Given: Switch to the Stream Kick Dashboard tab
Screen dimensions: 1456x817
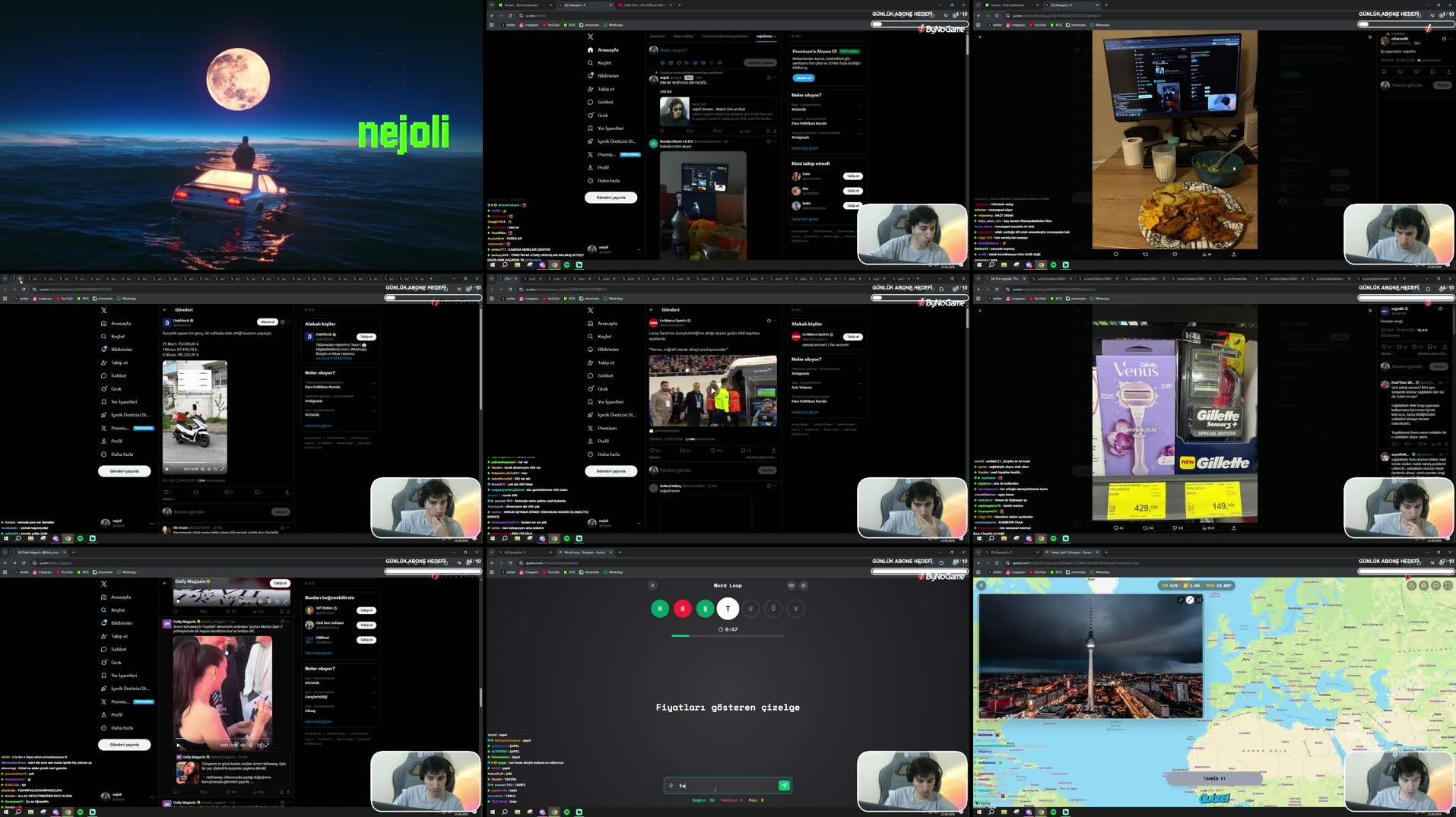Looking at the screenshot, I should [525, 5].
